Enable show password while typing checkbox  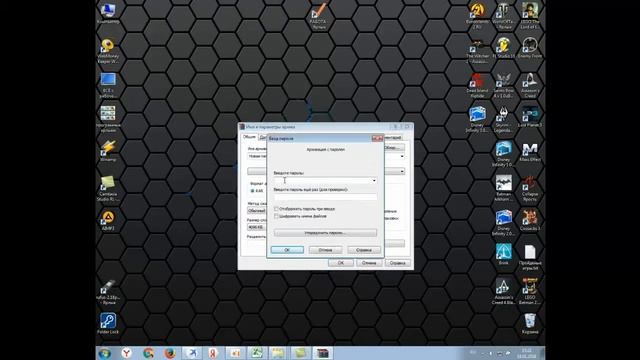point(276,209)
